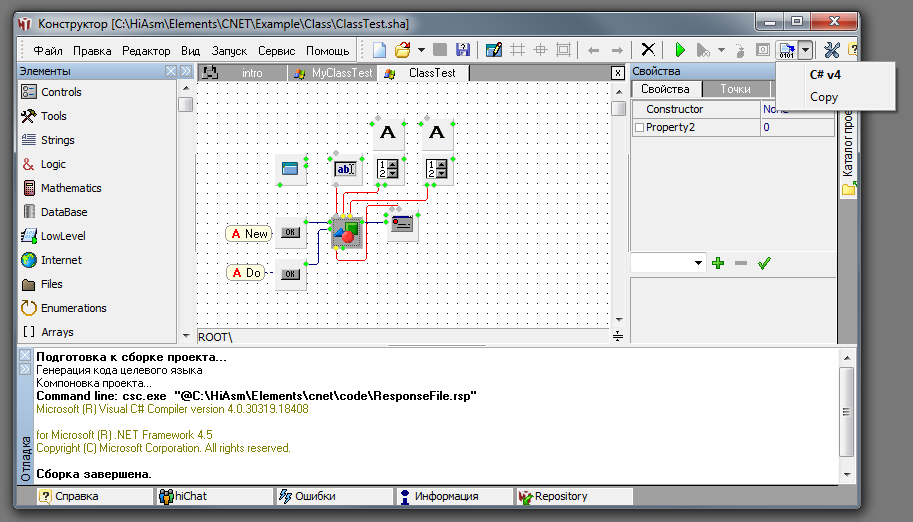913x522 pixels.
Task: Click the black X delete icon
Action: (648, 50)
